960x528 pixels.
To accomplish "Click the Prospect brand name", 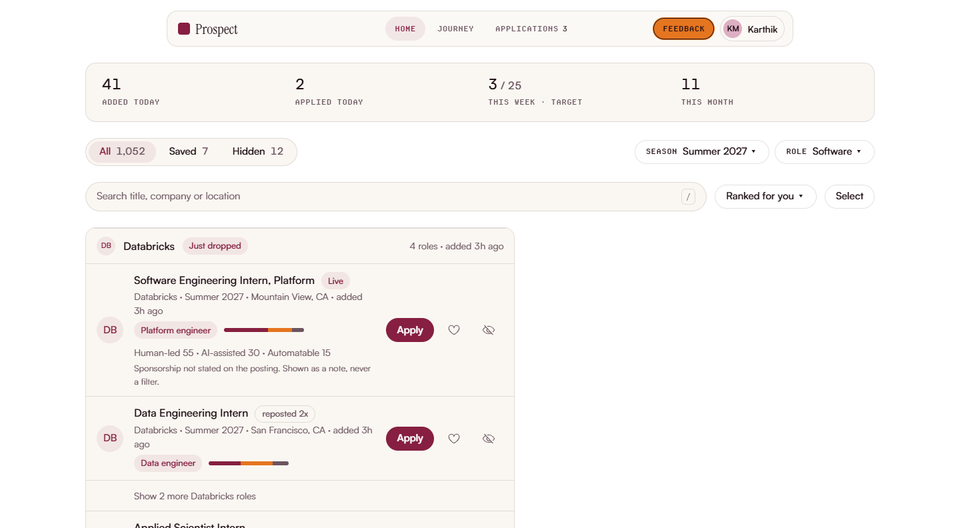I will click(x=216, y=29).
